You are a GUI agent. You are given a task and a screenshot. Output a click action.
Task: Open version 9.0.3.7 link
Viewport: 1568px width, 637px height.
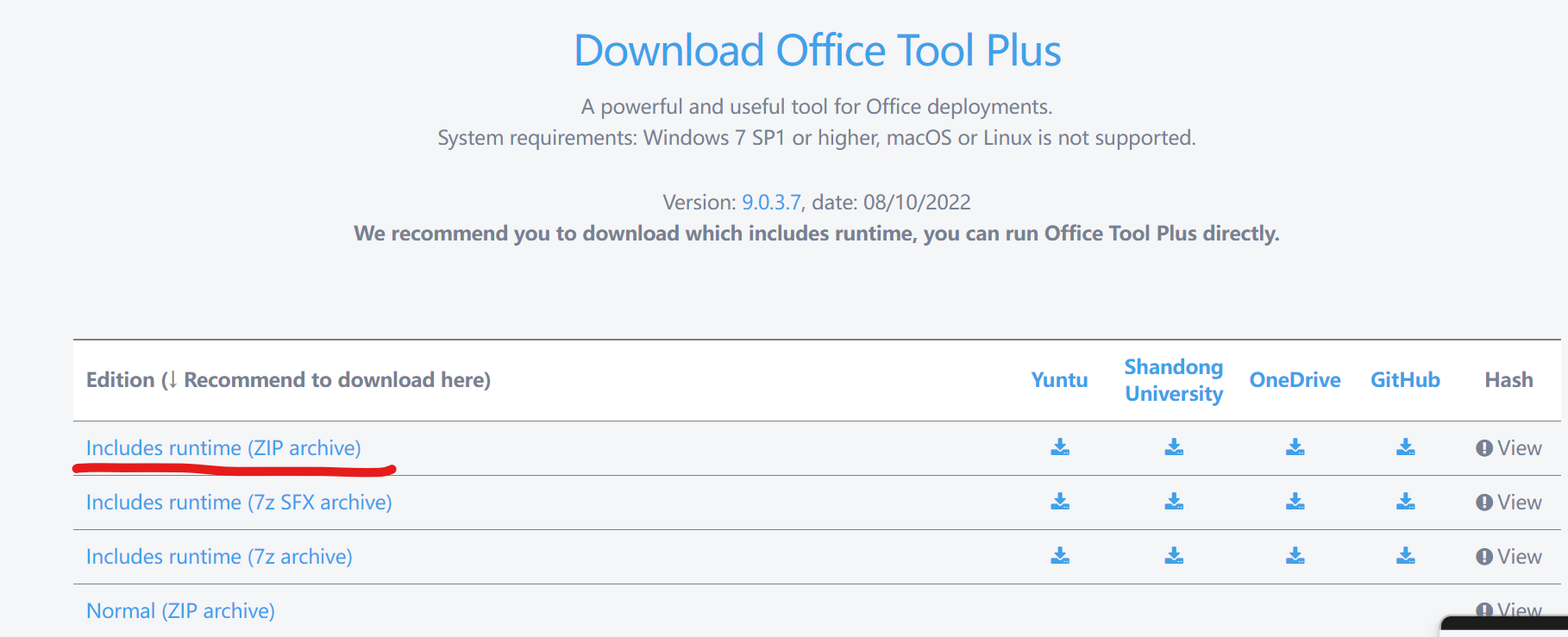coord(771,203)
